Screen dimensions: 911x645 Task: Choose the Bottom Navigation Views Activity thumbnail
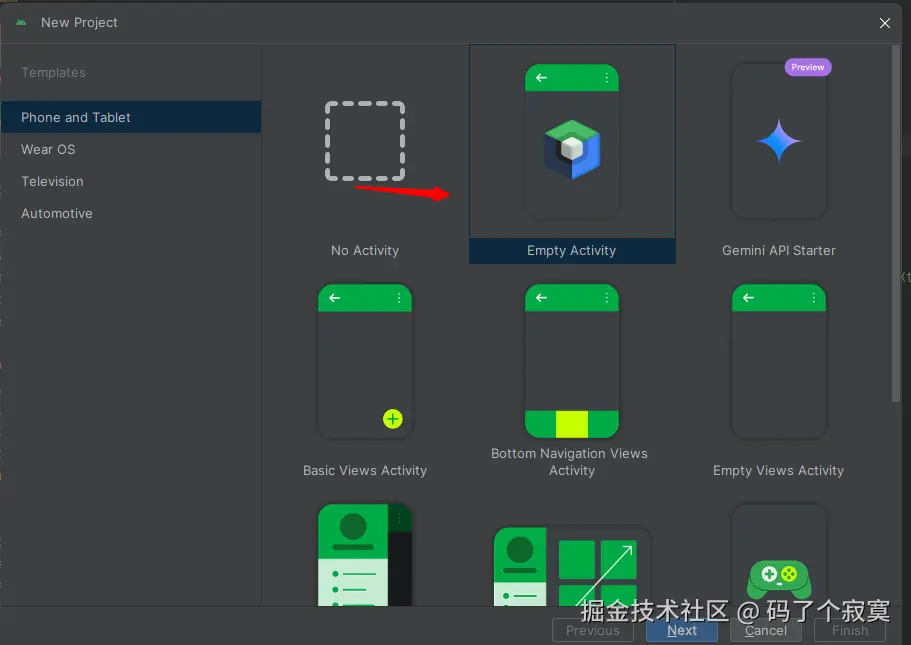tap(572, 361)
